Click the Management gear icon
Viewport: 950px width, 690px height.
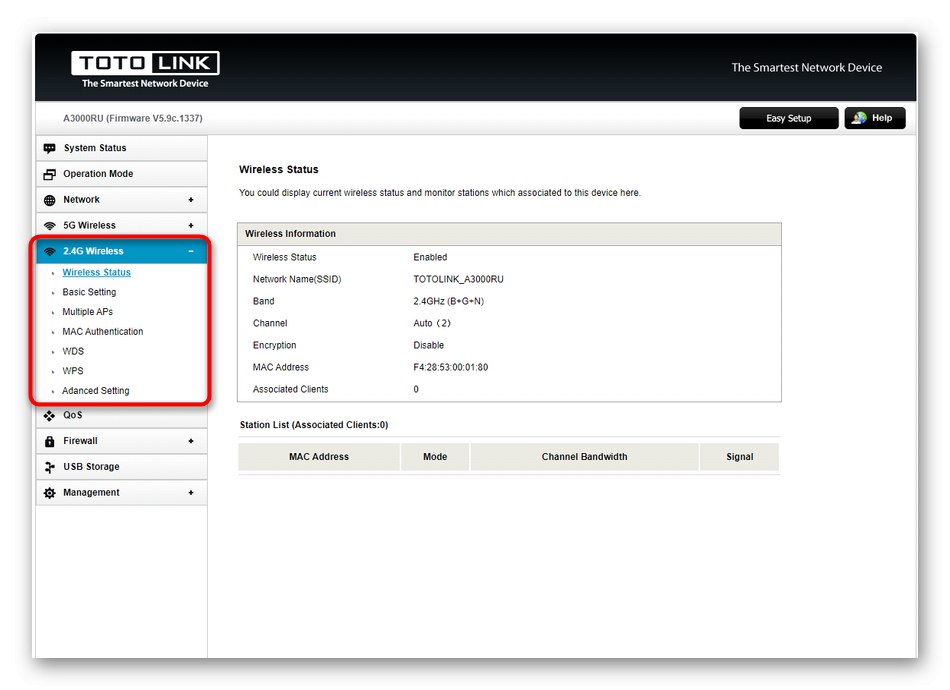pyautogui.click(x=50, y=493)
